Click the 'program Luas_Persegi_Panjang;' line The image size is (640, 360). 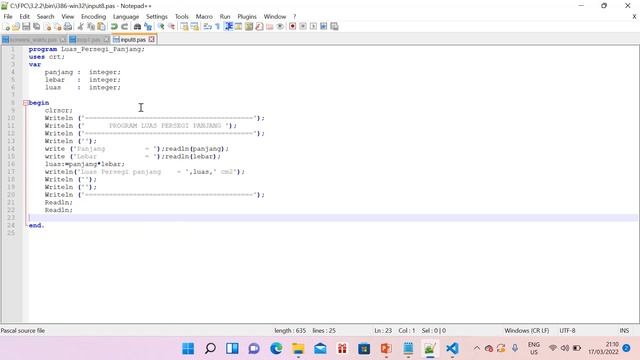[87, 49]
